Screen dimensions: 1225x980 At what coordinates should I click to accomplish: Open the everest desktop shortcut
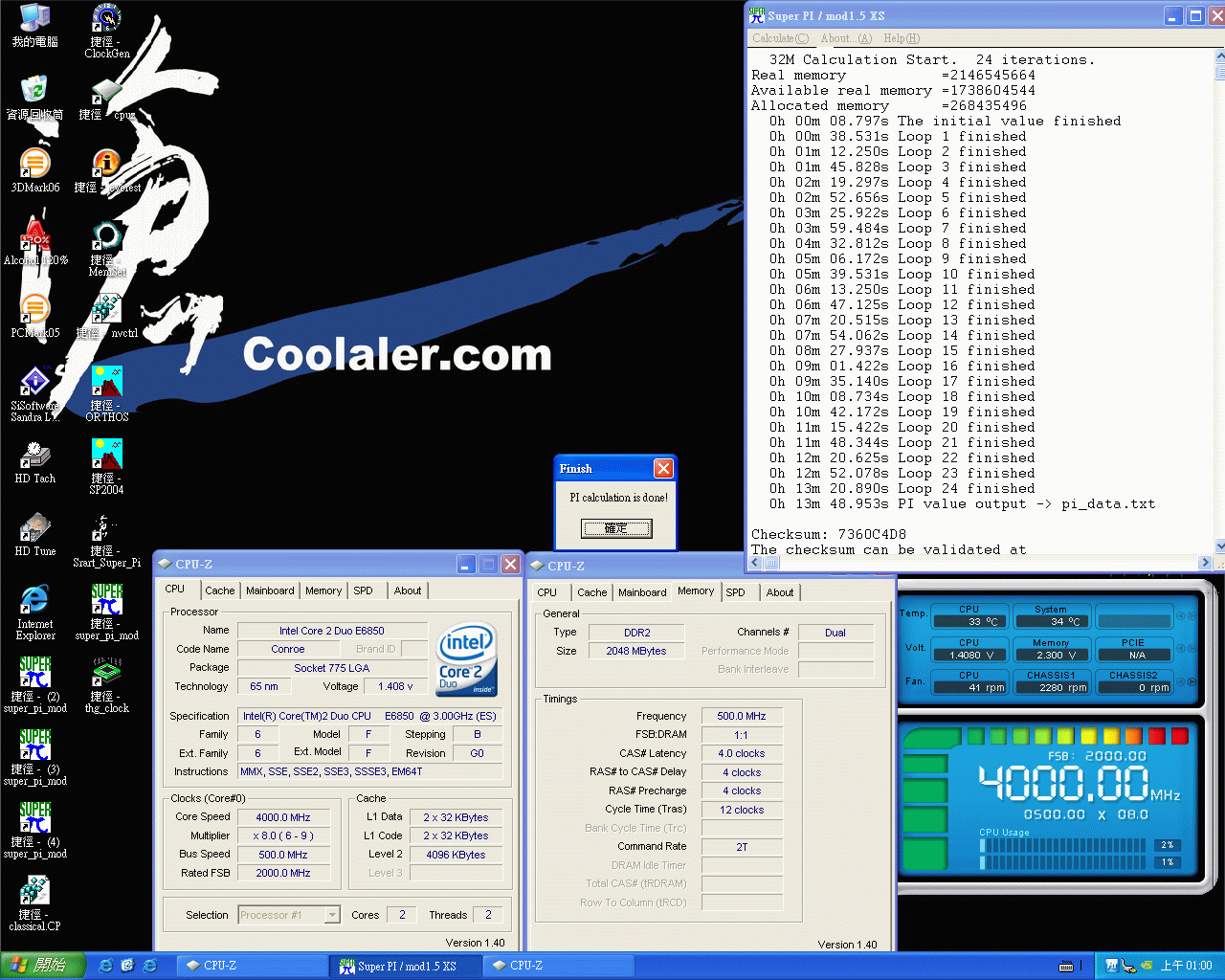(106, 170)
